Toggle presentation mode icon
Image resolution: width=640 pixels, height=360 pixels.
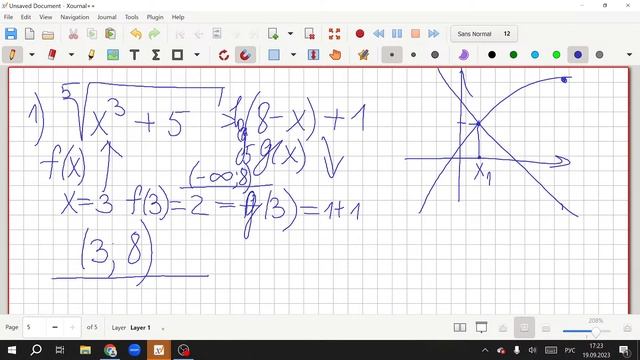(x=482, y=327)
